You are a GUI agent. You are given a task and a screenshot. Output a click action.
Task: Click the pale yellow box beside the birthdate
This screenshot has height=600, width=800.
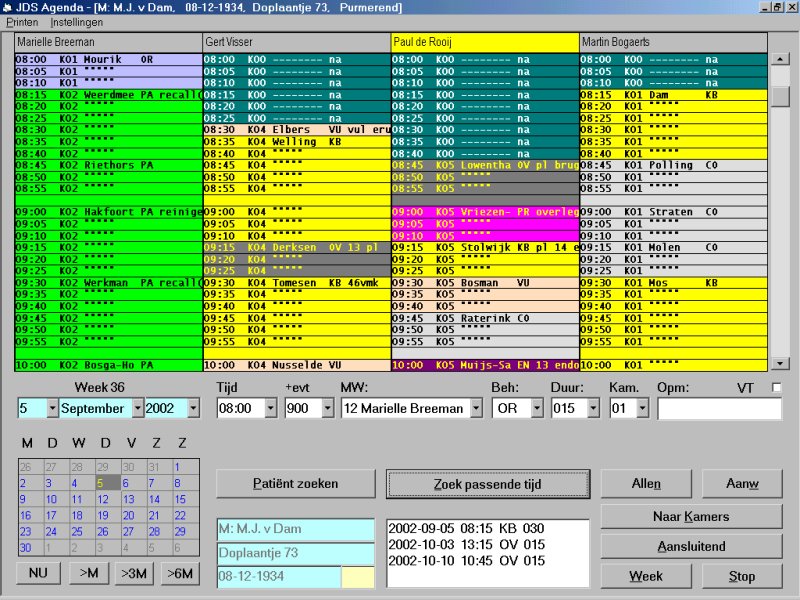[358, 577]
